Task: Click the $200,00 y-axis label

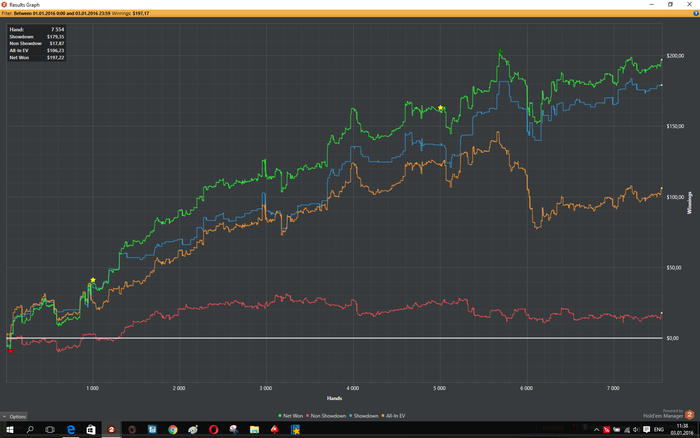Action: coord(675,56)
